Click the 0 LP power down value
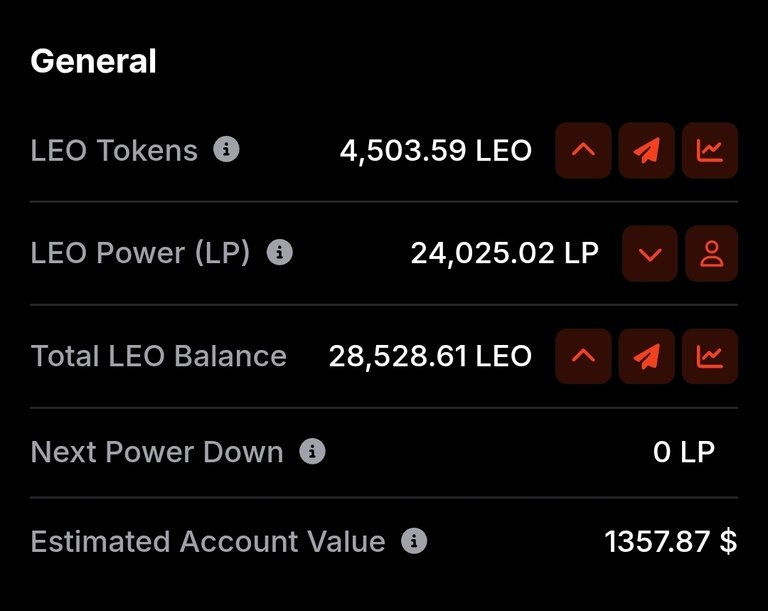 tap(684, 452)
